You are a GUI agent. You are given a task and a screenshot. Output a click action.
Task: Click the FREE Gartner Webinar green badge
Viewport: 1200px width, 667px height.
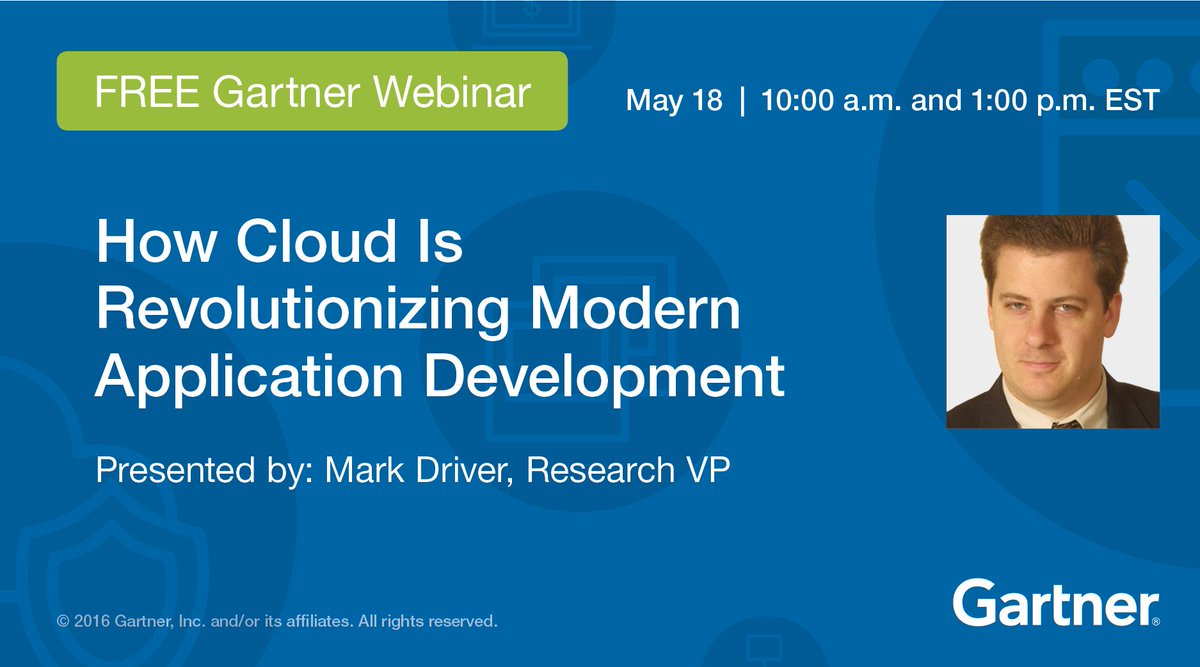[312, 91]
